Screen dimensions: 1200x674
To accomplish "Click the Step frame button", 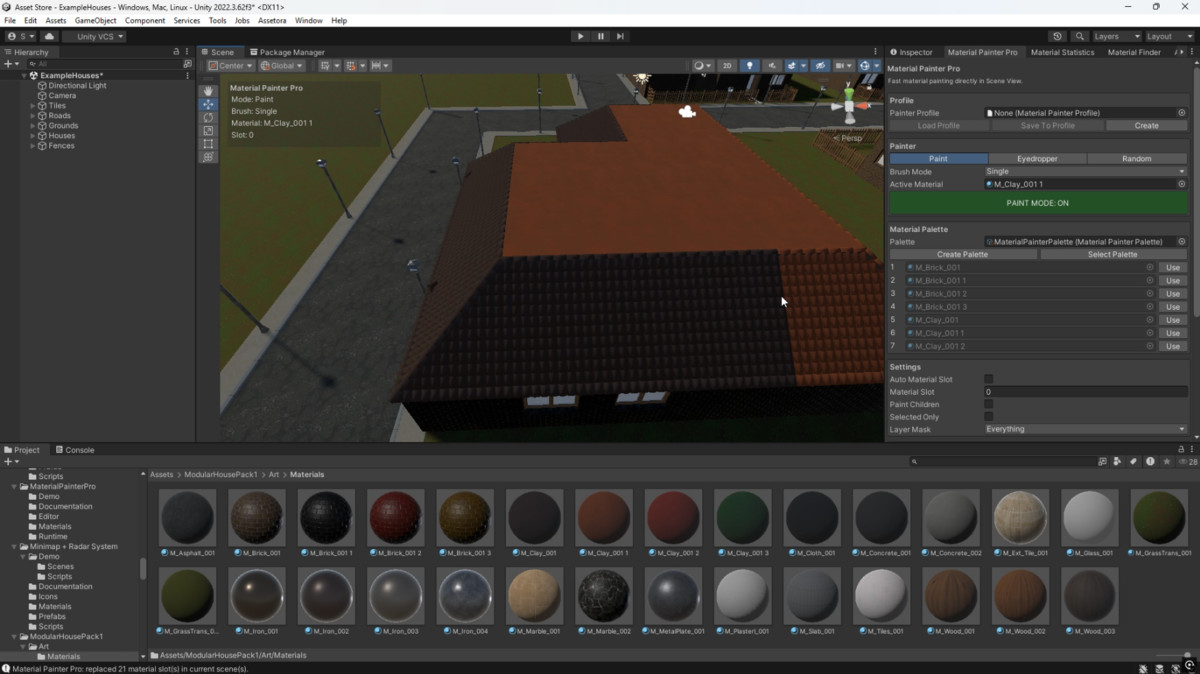I will (620, 36).
